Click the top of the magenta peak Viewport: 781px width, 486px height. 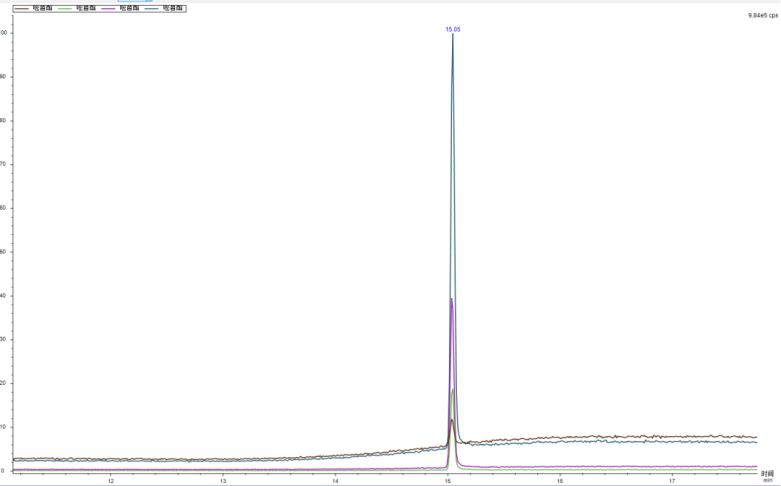(451, 299)
